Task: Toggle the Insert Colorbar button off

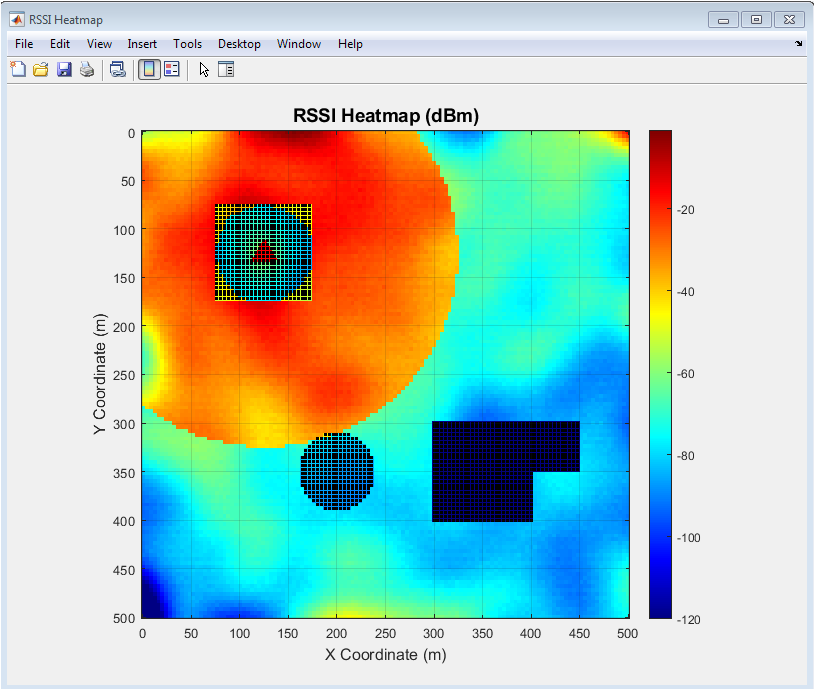Action: (148, 69)
